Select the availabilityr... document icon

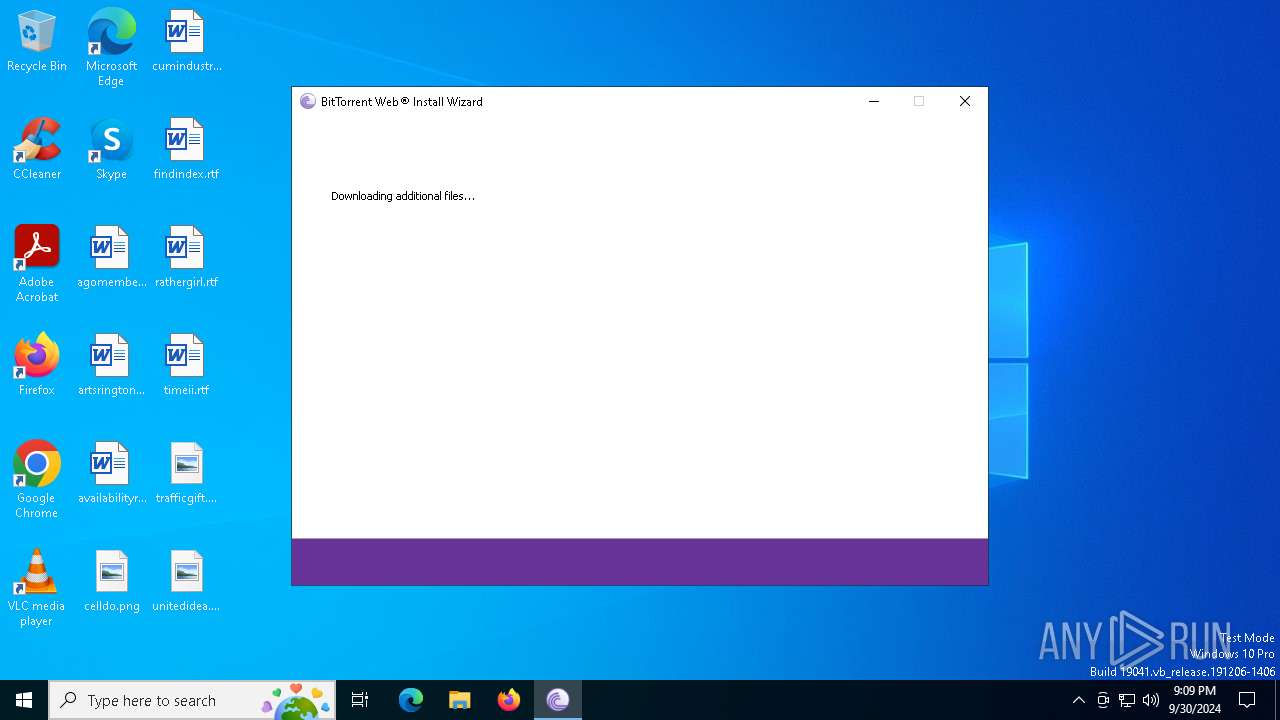[111, 473]
